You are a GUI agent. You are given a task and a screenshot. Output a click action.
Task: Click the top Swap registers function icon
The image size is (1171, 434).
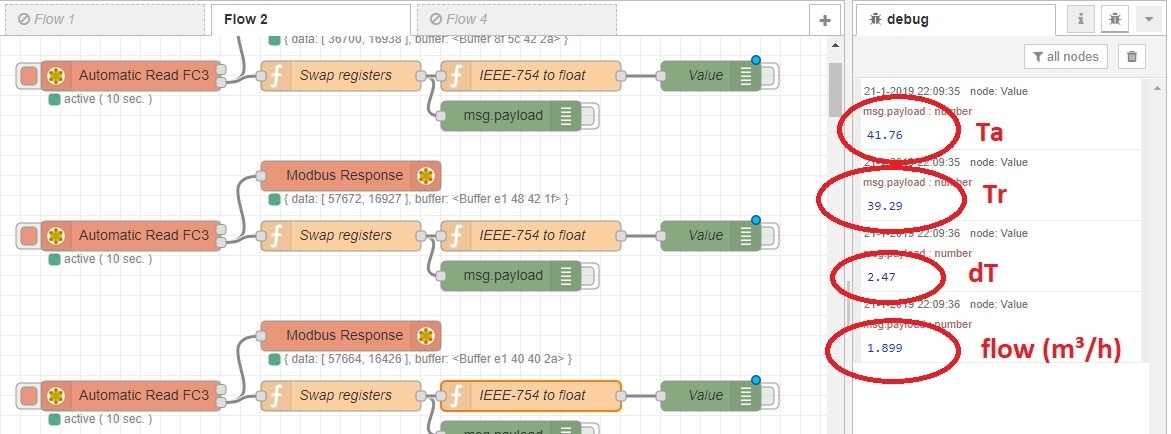[275, 75]
